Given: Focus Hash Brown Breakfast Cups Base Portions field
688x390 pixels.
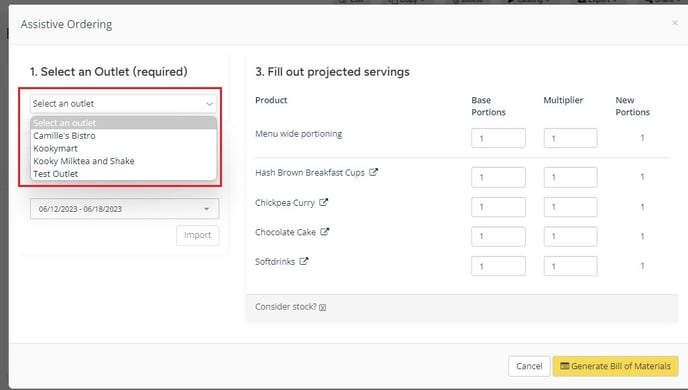Looking at the screenshot, I should click(498, 177).
